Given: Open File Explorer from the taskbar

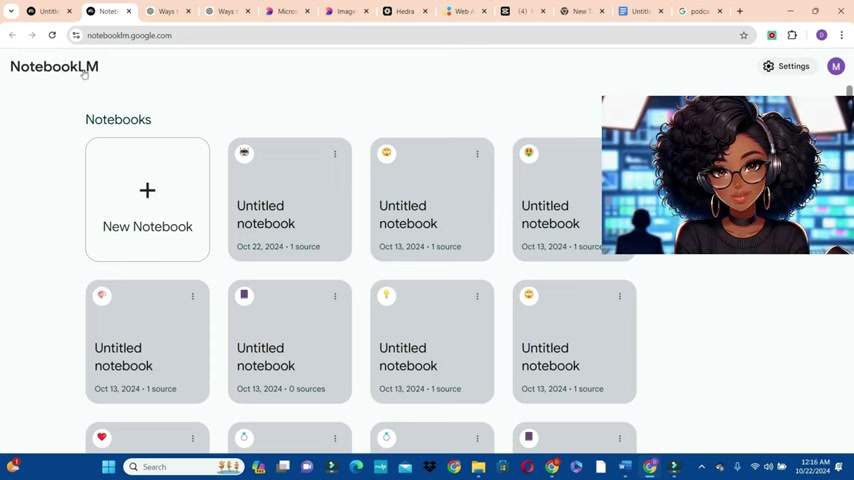Looking at the screenshot, I should tap(478, 467).
